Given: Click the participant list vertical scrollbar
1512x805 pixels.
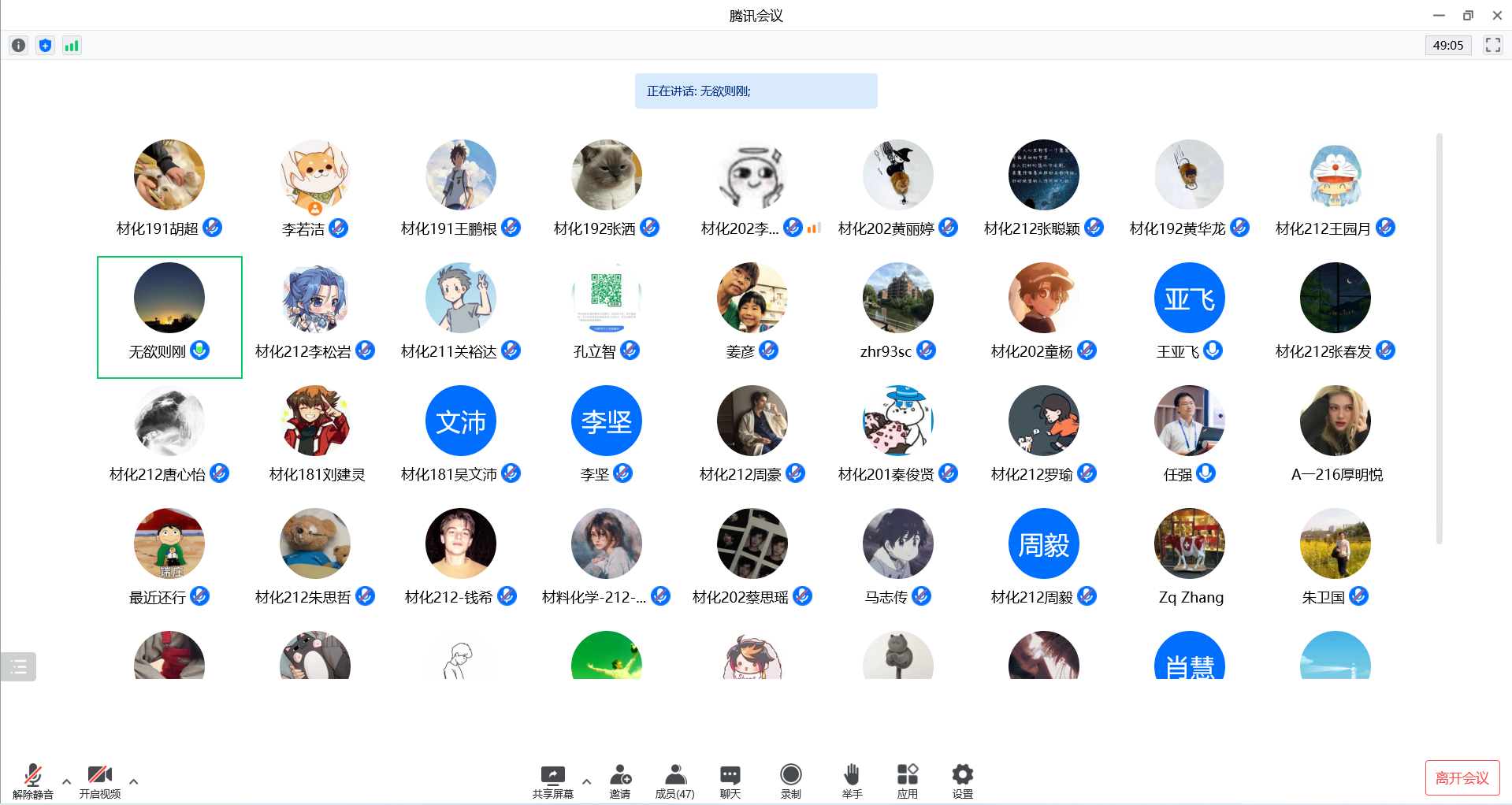Looking at the screenshot, I should (x=1439, y=339).
